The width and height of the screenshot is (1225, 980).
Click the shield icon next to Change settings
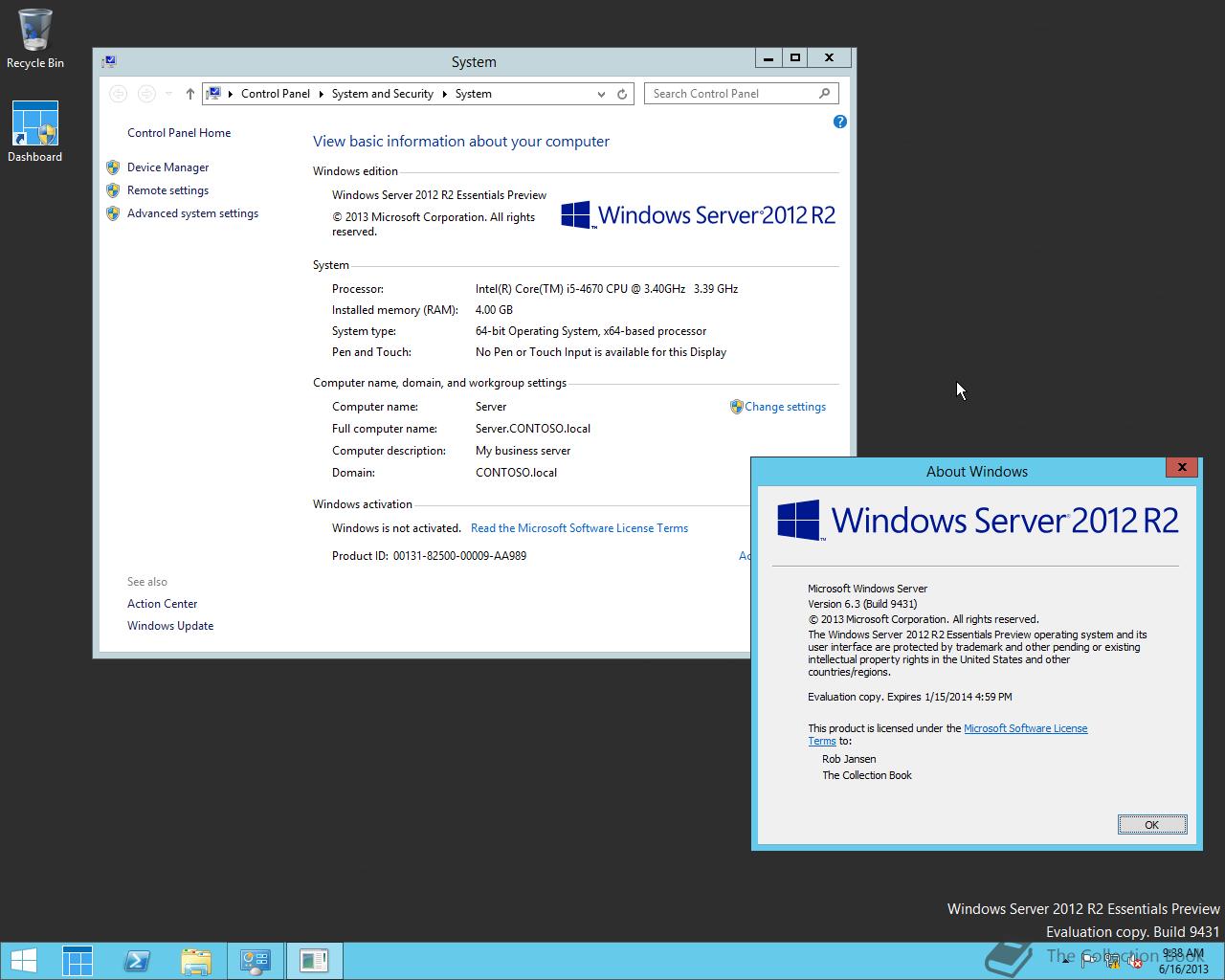(736, 407)
